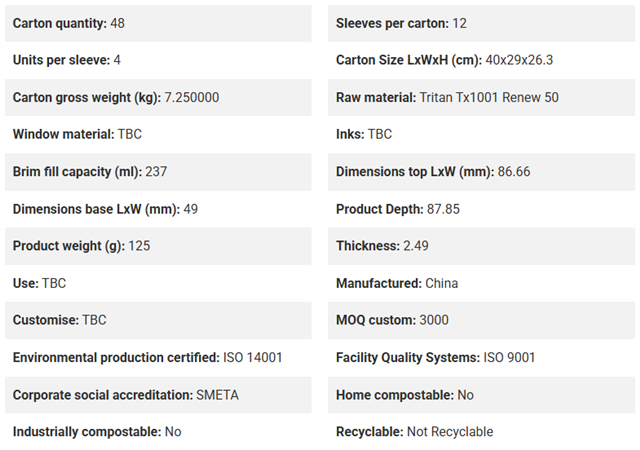Click the Product Depth value

(x=443, y=209)
